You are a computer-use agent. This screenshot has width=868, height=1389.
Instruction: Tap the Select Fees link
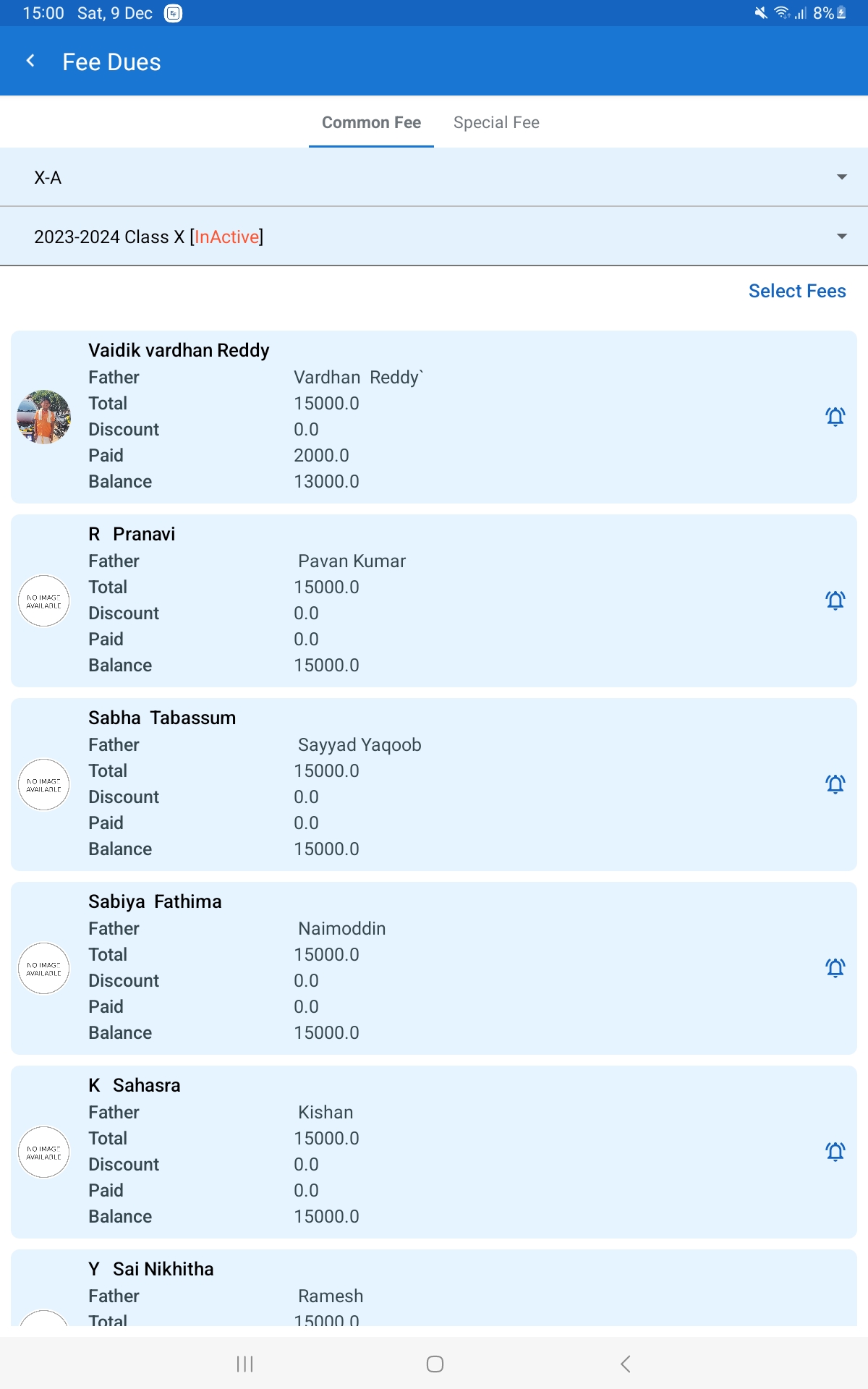click(796, 291)
